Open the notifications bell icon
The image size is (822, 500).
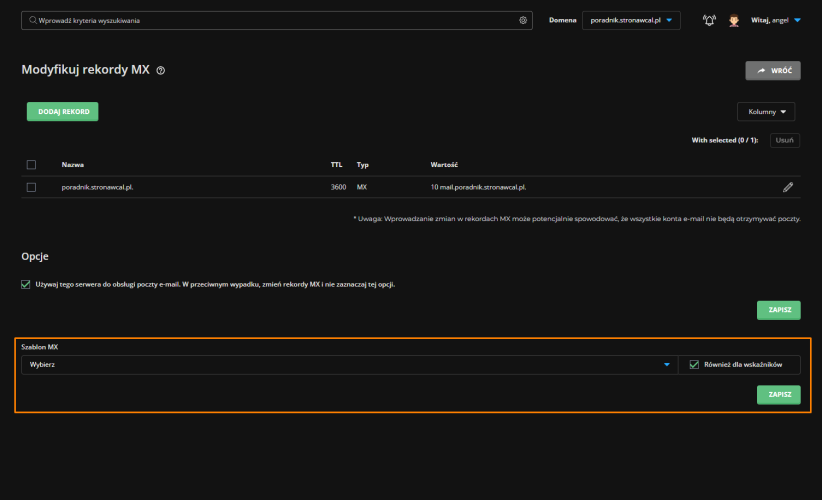pyautogui.click(x=710, y=20)
